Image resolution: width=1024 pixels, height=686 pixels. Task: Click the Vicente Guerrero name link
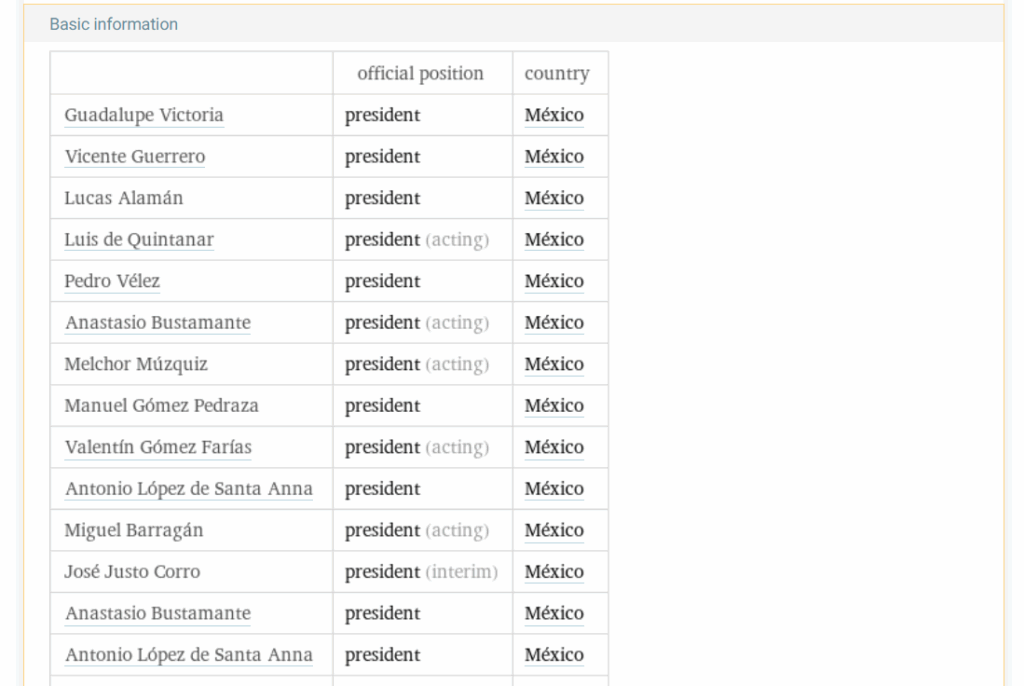tap(135, 157)
